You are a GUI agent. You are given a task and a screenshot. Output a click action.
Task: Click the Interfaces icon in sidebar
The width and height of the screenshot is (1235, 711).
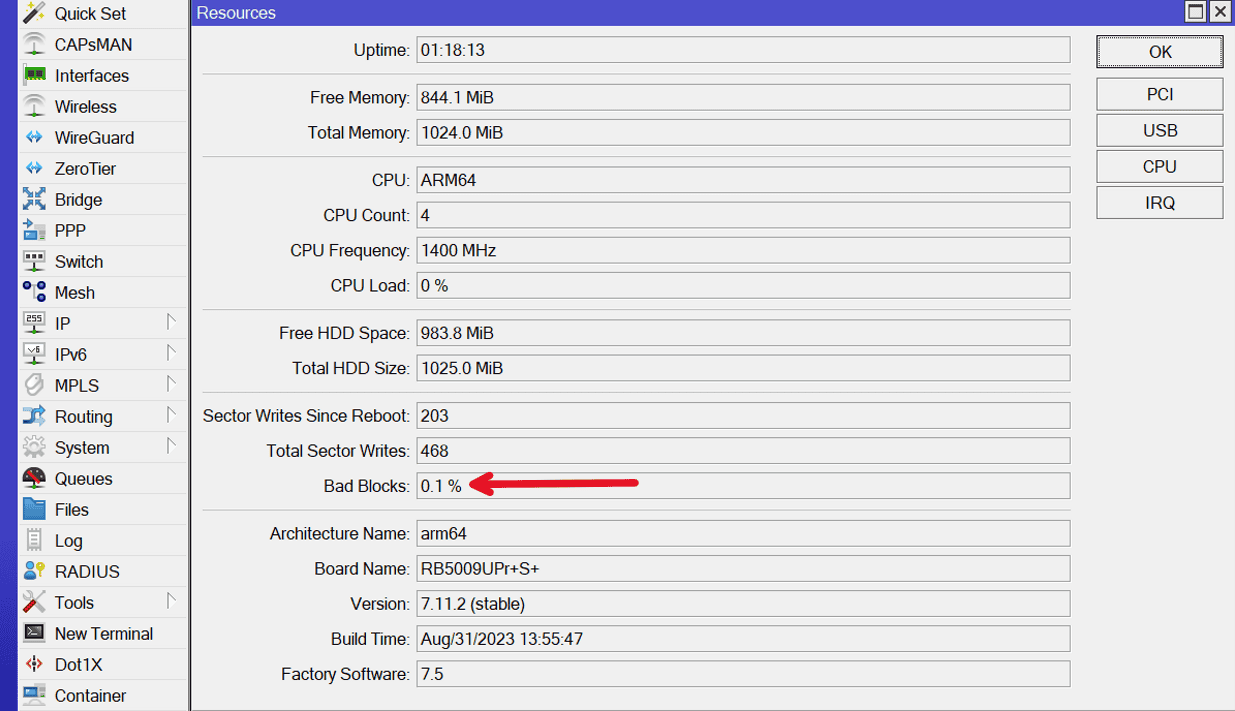(34, 76)
